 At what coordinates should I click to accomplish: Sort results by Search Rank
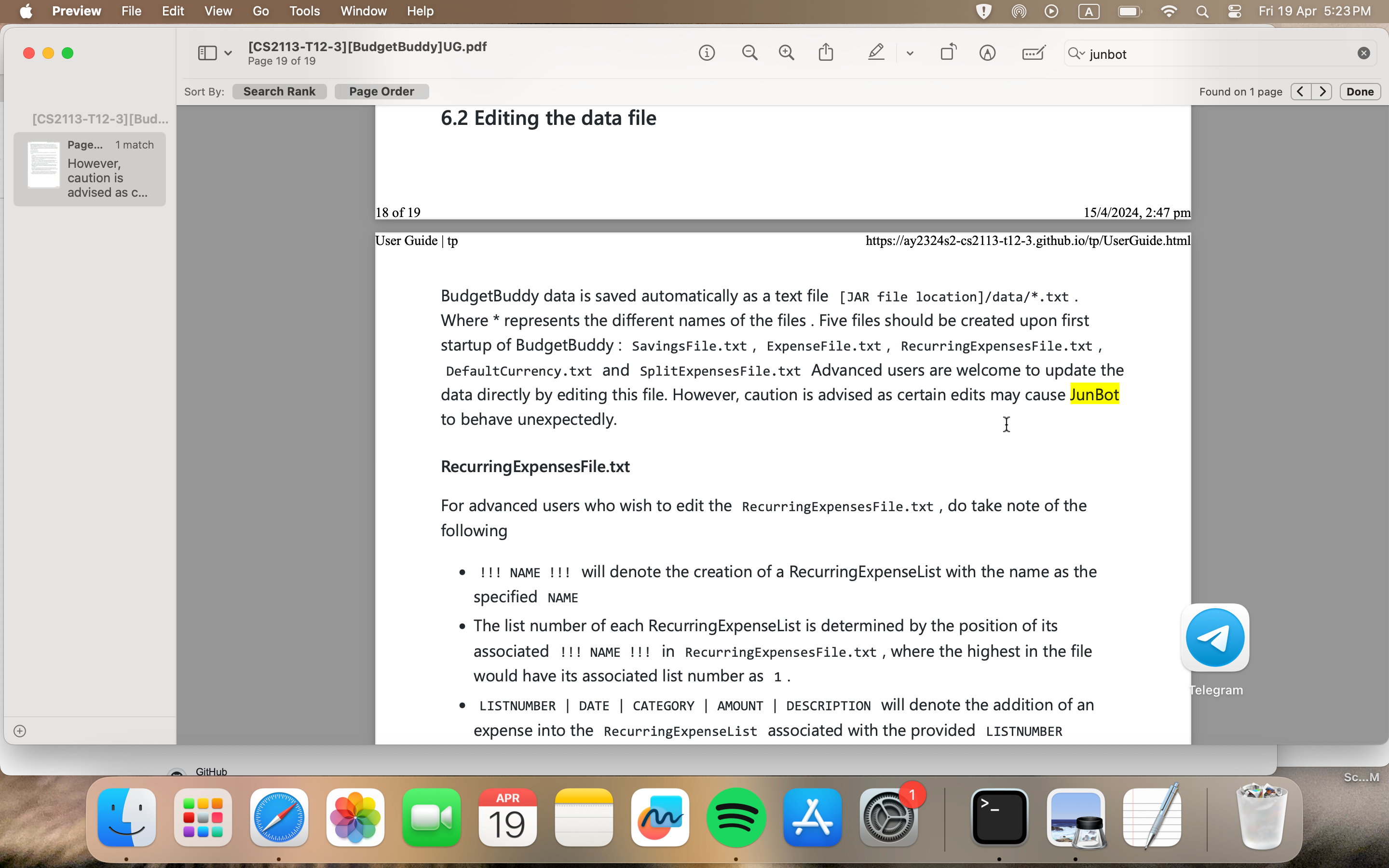tap(279, 91)
